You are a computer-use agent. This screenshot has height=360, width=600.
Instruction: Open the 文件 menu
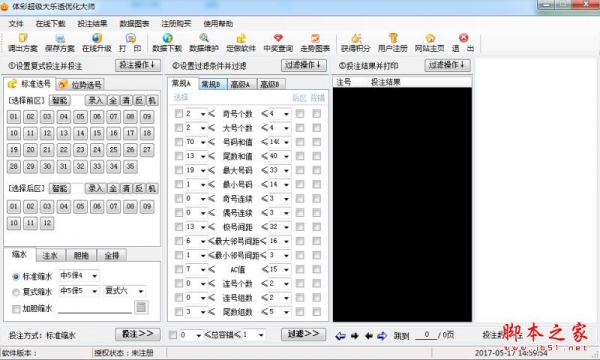coord(16,24)
